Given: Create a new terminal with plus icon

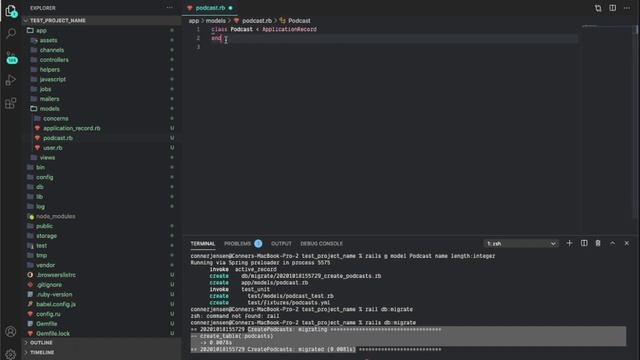Looking at the screenshot, I should click(569, 243).
